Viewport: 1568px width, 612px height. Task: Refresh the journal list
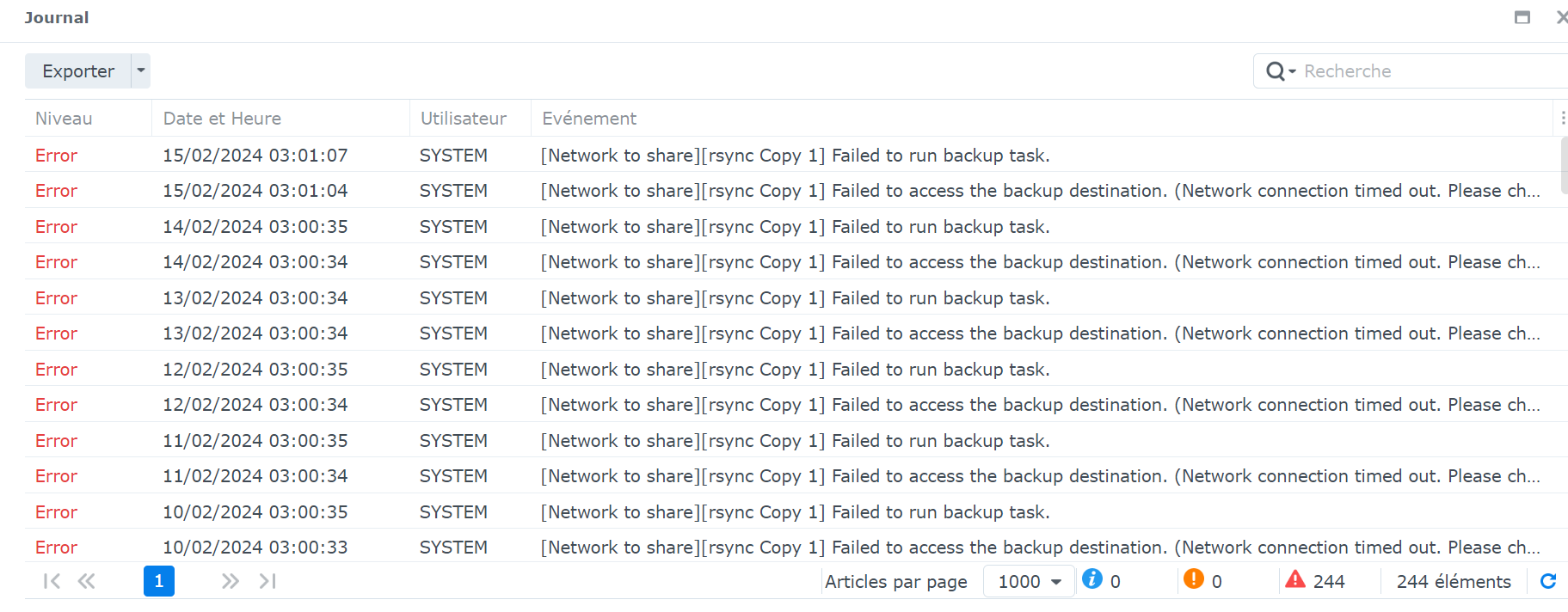pos(1548,581)
